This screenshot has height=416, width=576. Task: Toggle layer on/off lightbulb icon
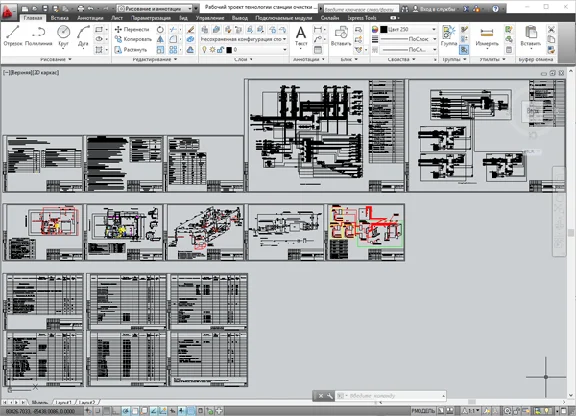pos(205,50)
